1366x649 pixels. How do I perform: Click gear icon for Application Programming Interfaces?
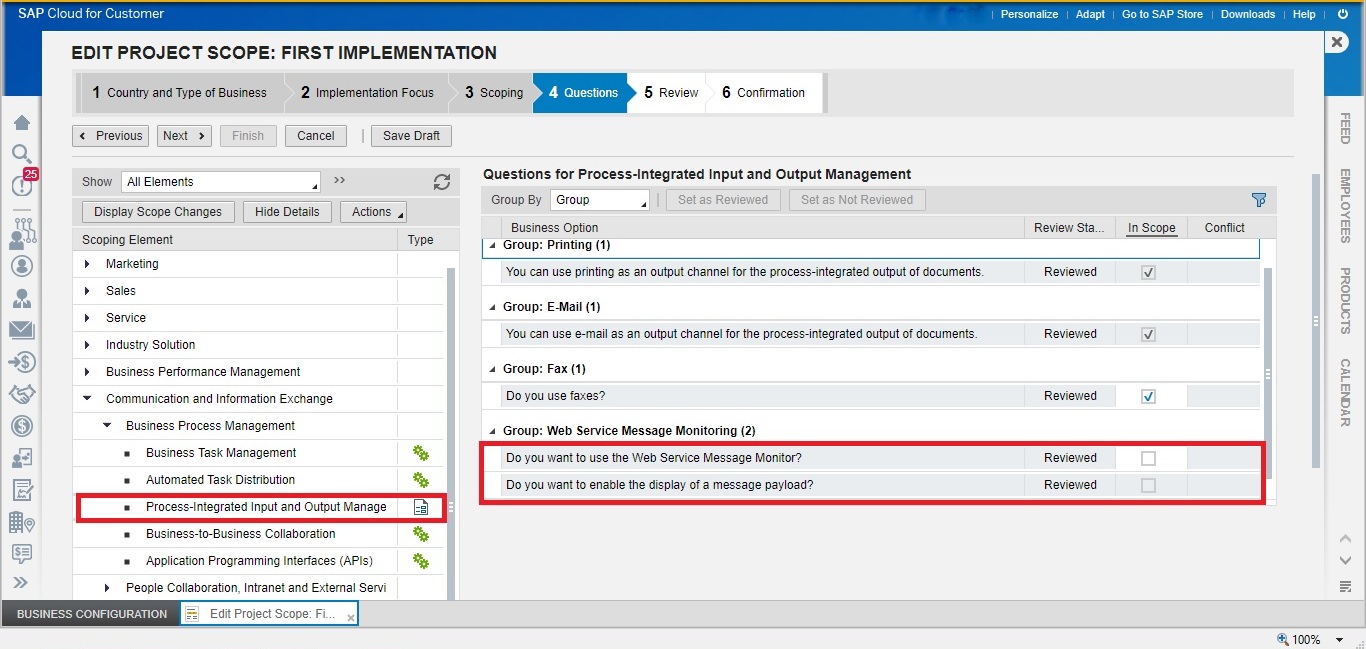(421, 561)
